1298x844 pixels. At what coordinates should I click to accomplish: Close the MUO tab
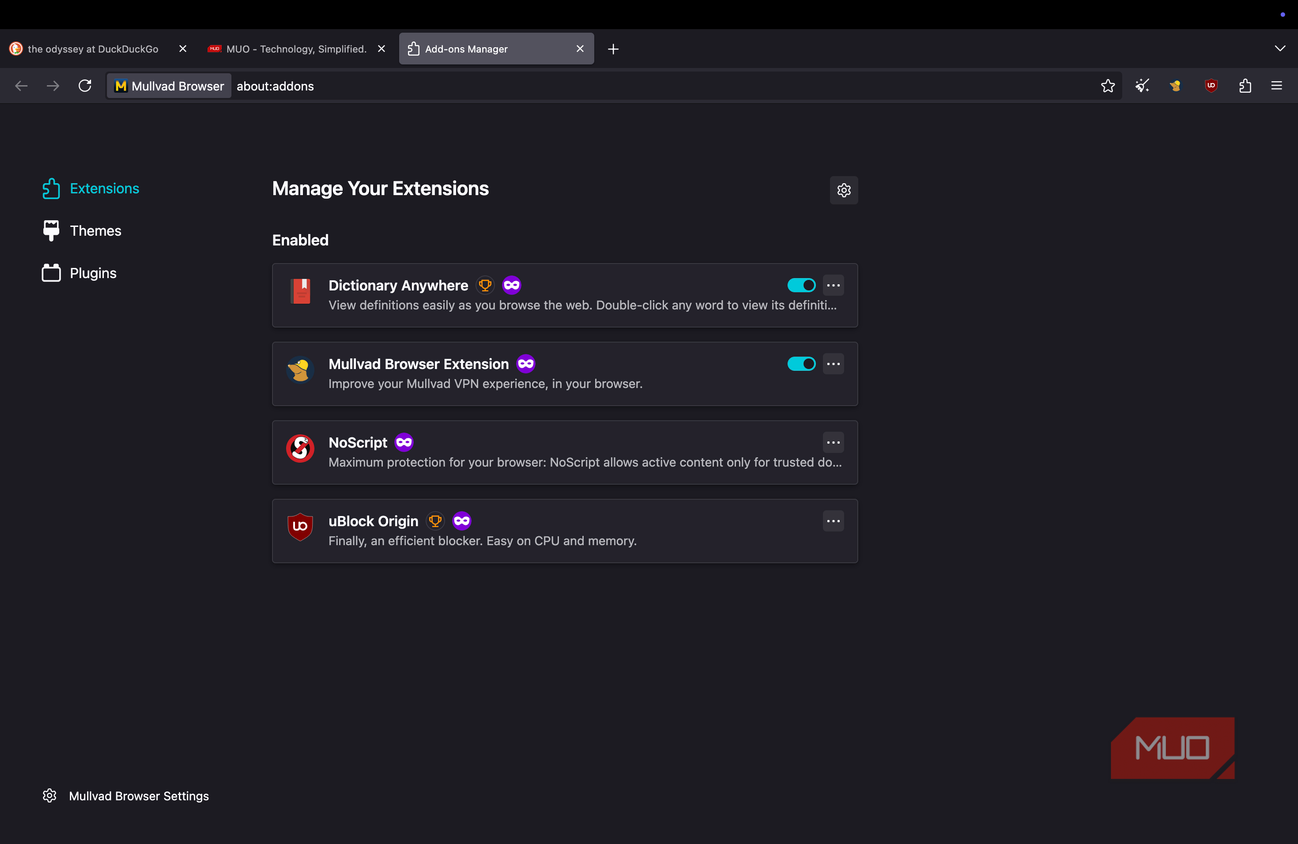coord(381,49)
